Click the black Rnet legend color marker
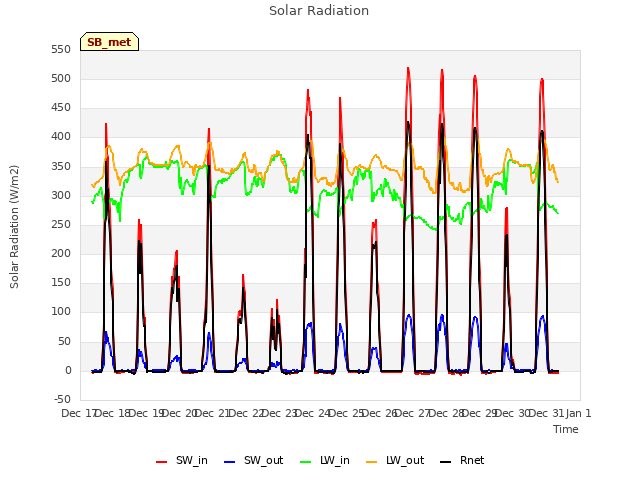Image resolution: width=640 pixels, height=480 pixels. pos(446,462)
